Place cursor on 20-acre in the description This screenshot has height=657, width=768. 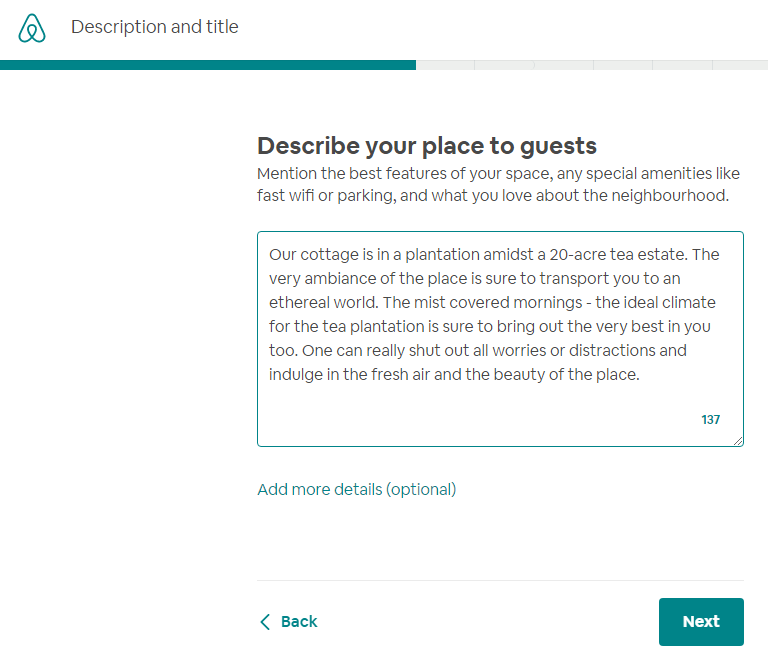coord(577,254)
